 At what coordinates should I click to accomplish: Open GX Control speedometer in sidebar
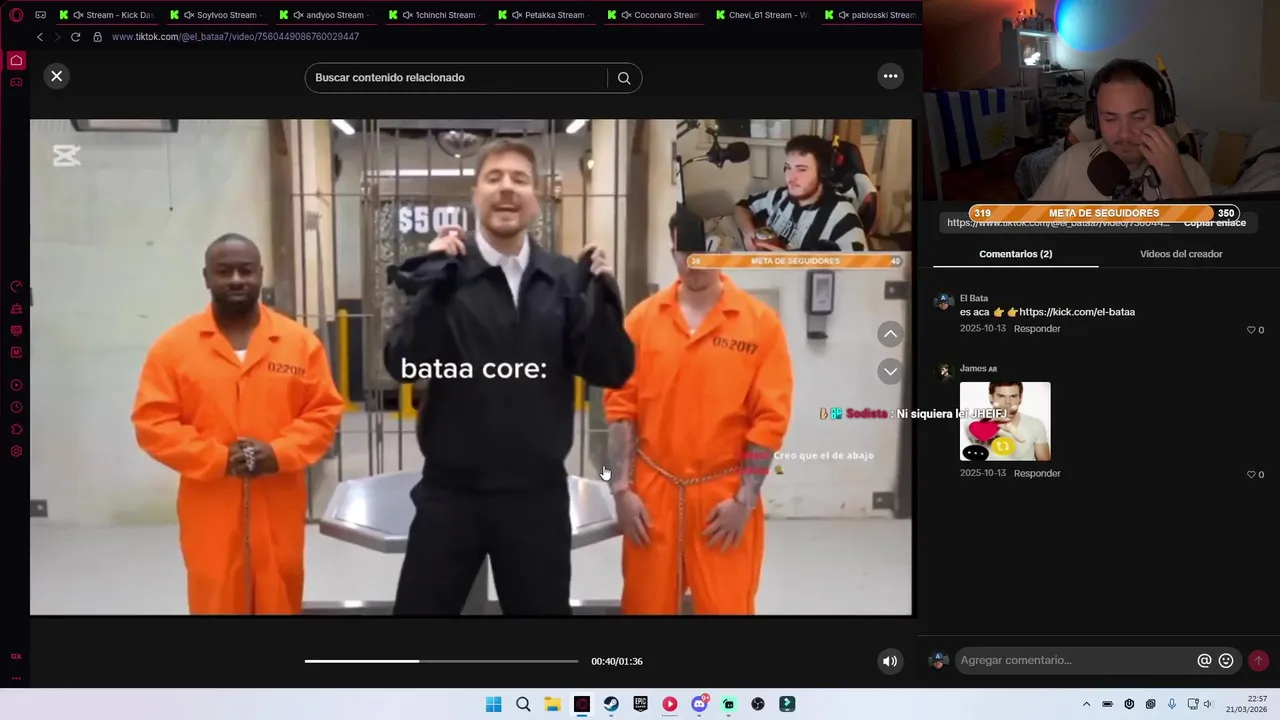tap(16, 287)
